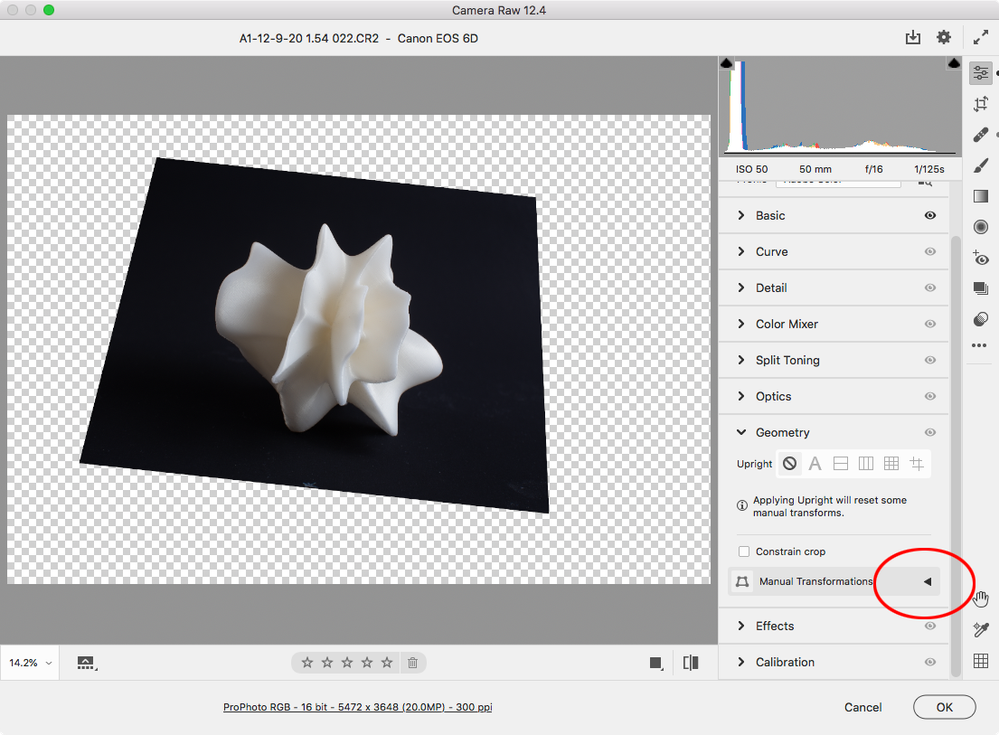Screen dimensions: 999x735
Task: Toggle the grid overlay icon
Action: pyautogui.click(x=981, y=661)
